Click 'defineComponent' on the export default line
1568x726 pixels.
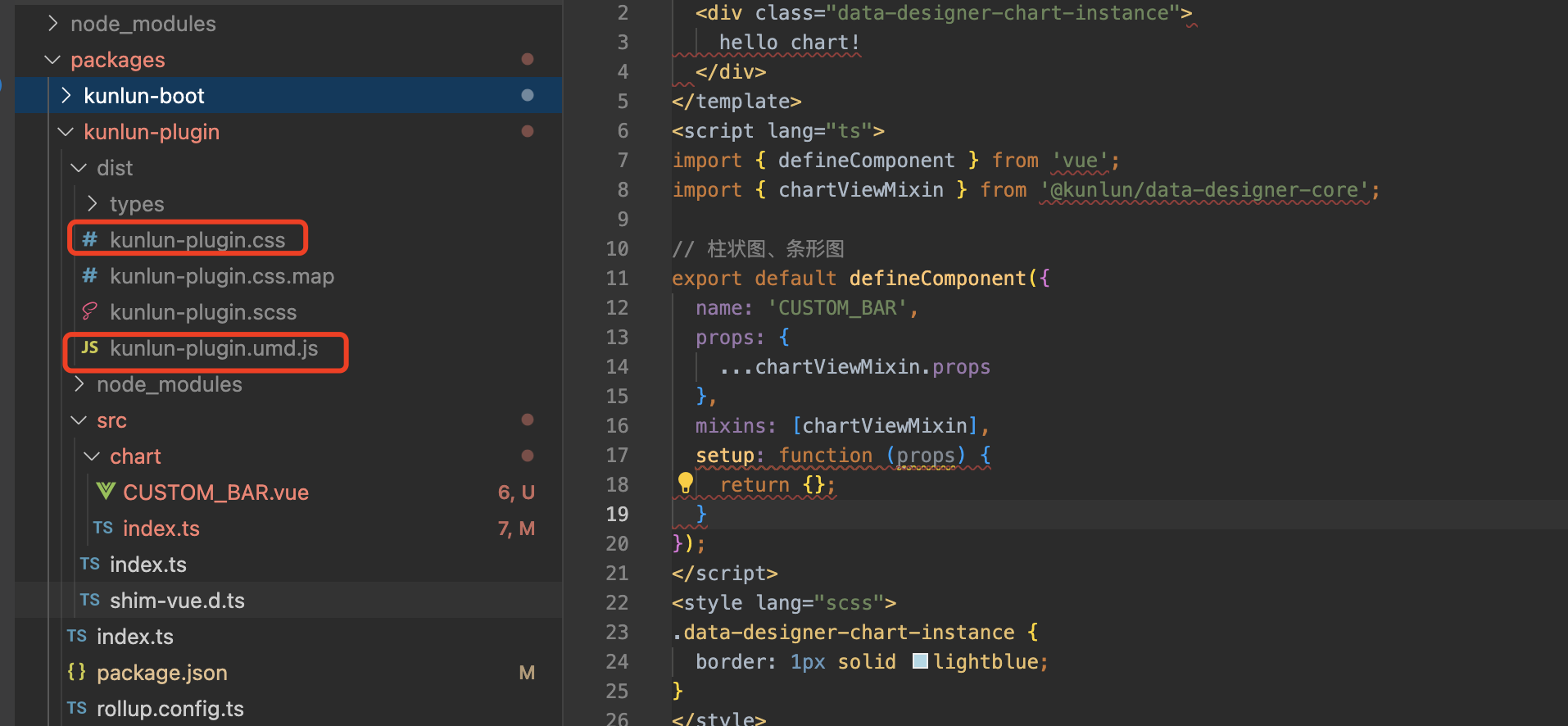pyautogui.click(x=937, y=279)
